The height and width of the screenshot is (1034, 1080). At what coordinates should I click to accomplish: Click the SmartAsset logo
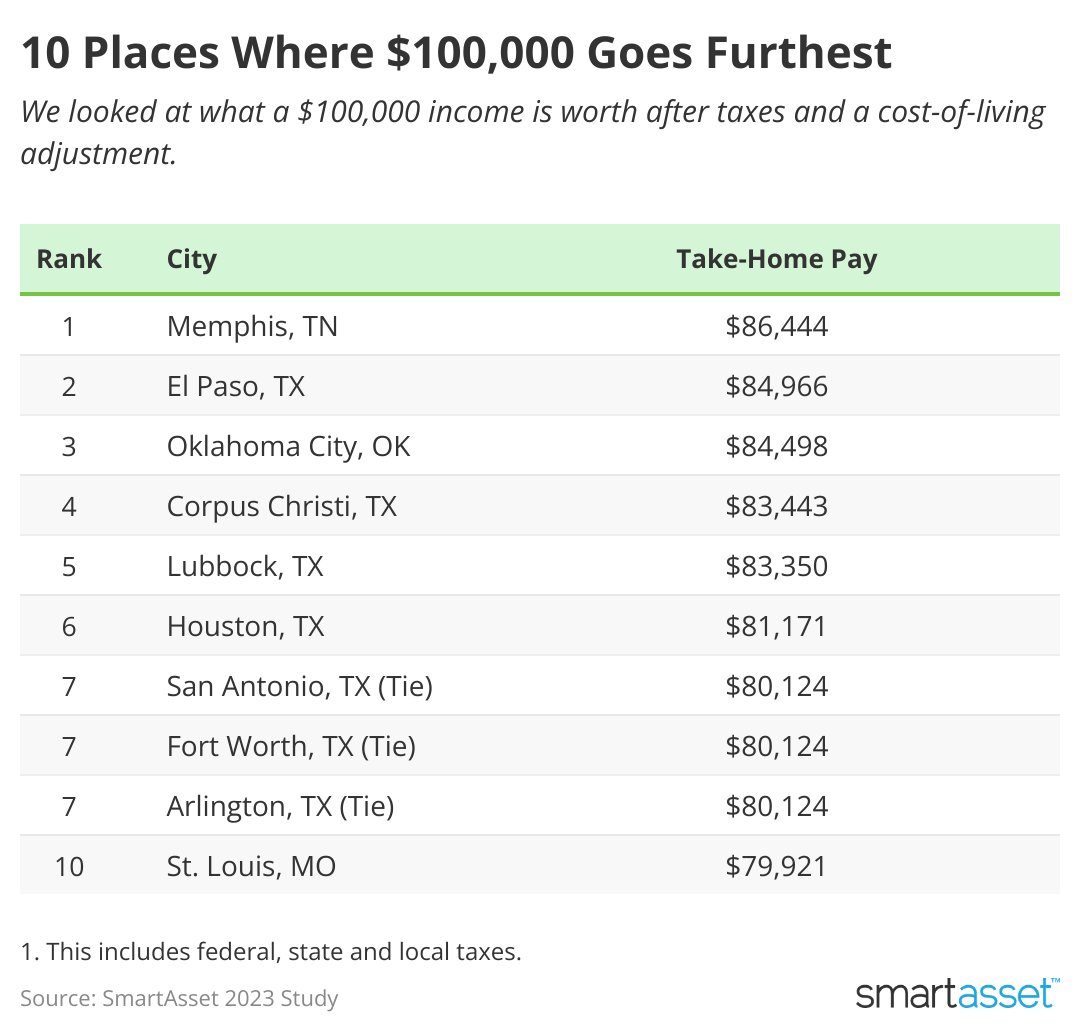957,993
